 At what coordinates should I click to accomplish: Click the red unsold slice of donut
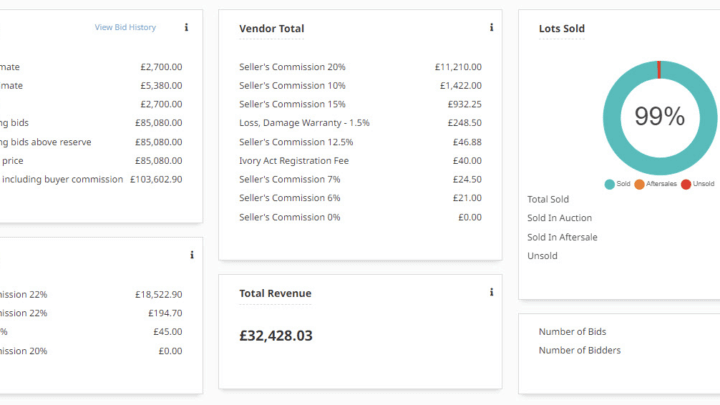[659, 68]
